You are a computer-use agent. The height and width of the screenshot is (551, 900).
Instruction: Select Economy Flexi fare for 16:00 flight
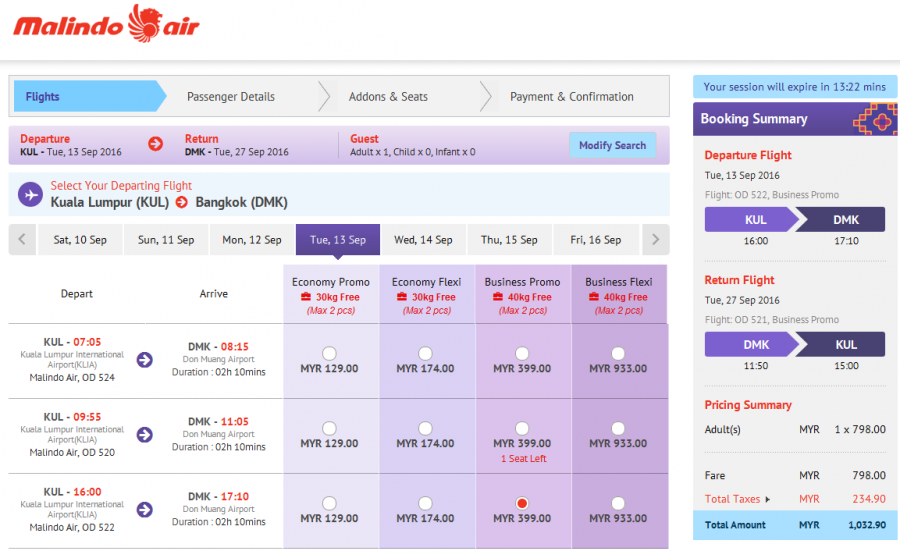pos(426,504)
